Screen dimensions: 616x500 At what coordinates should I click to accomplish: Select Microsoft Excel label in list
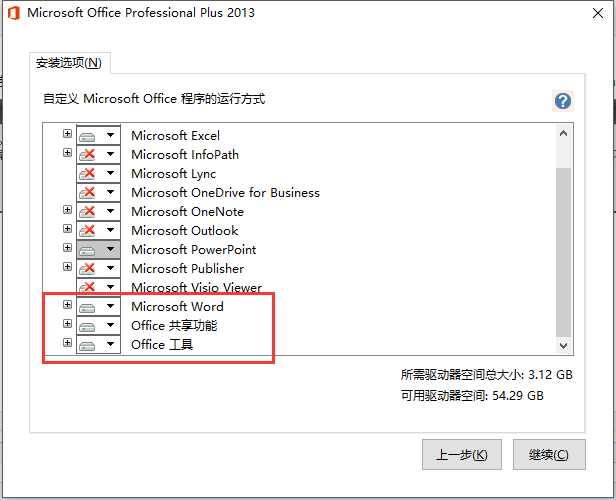175,136
